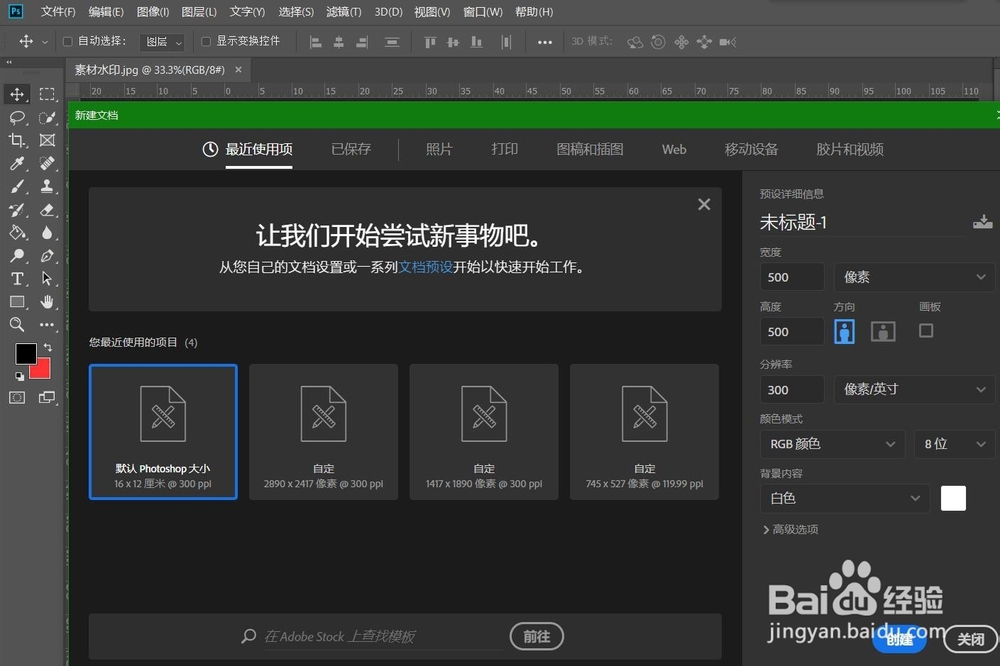The width and height of the screenshot is (1000, 666).
Task: Select the Hand tool
Action: 47,302
